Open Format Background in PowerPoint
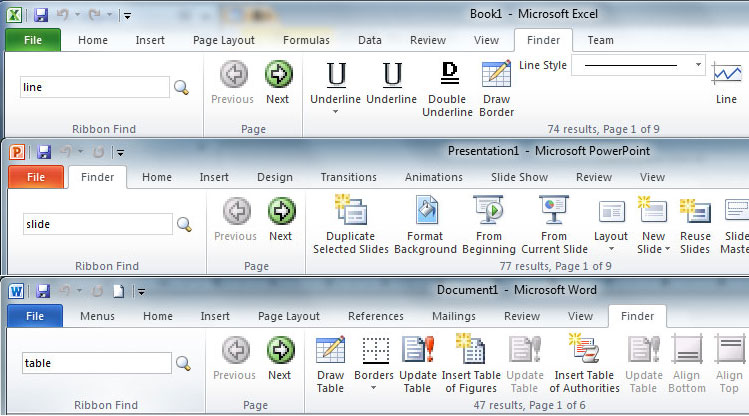Image resolution: width=749 pixels, height=416 pixels. click(x=425, y=225)
